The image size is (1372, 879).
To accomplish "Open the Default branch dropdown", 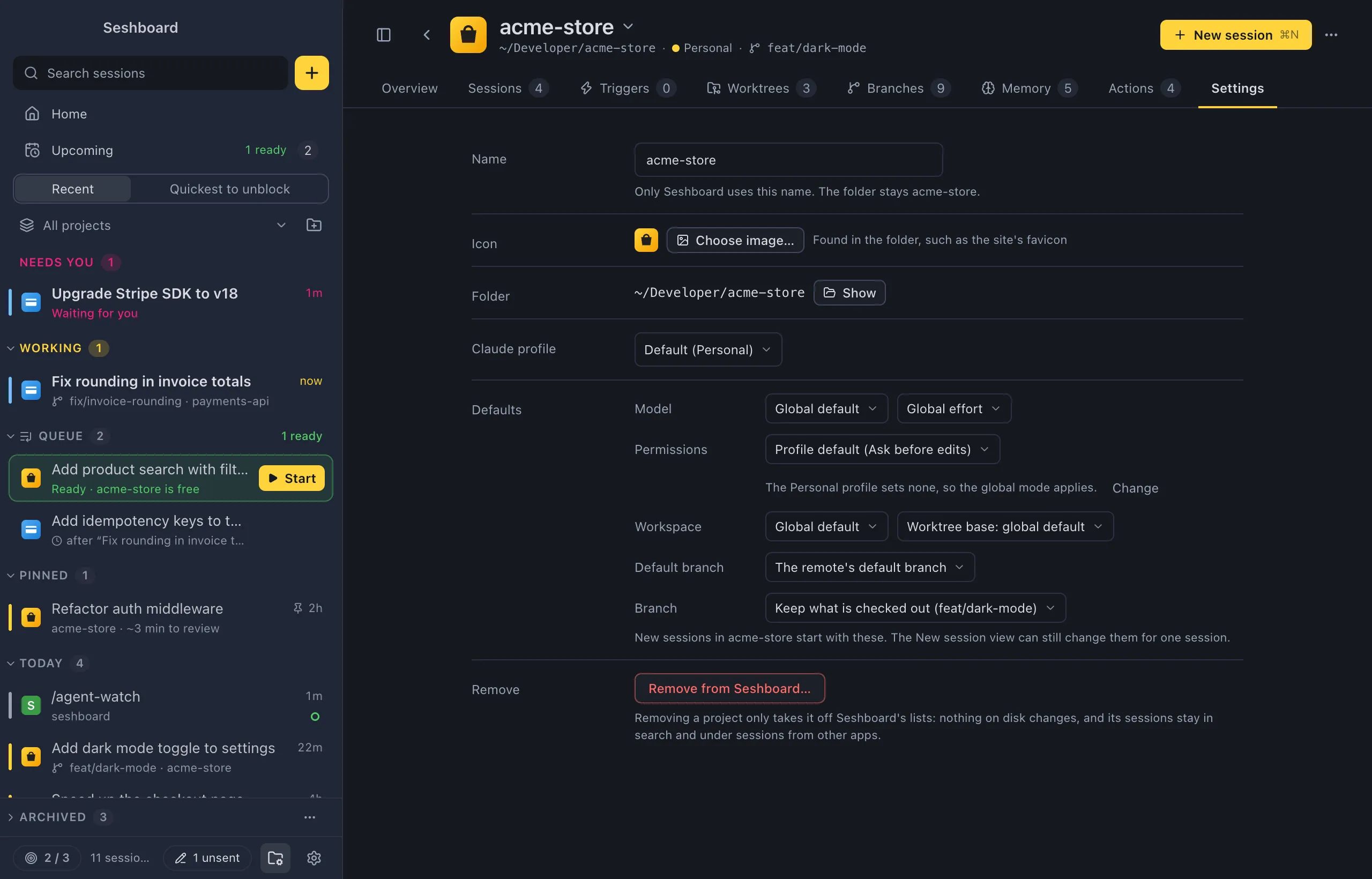I will (x=870, y=567).
